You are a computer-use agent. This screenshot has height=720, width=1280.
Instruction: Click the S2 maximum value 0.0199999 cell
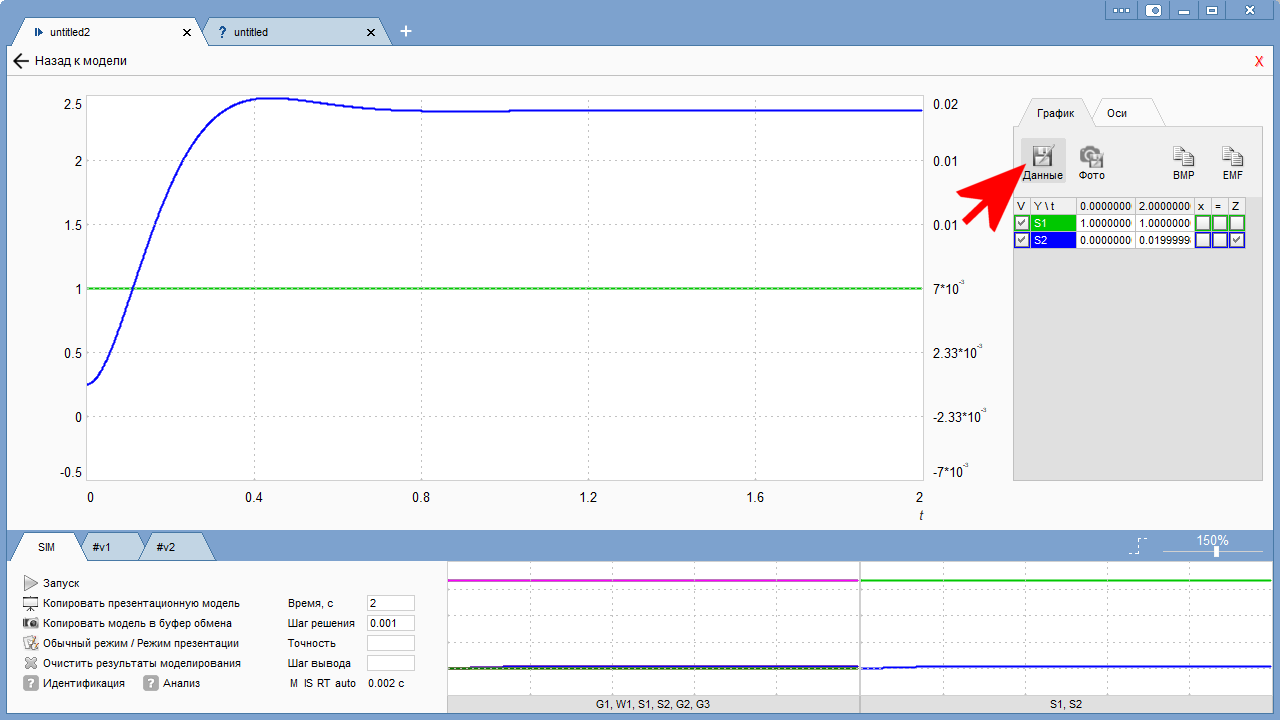coord(1164,241)
